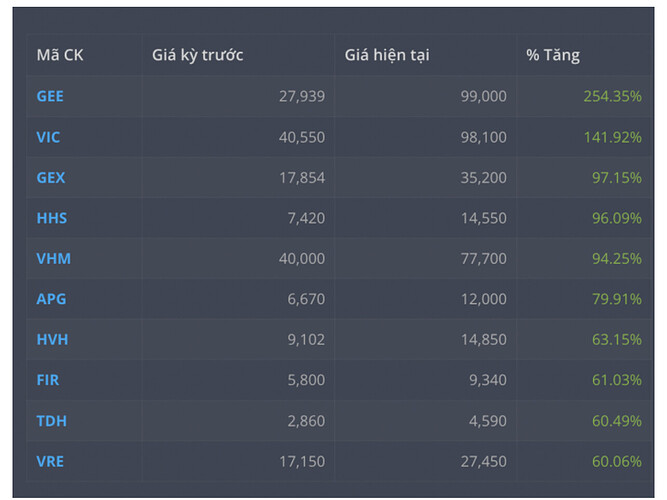Select the FIR ticker code

click(49, 380)
